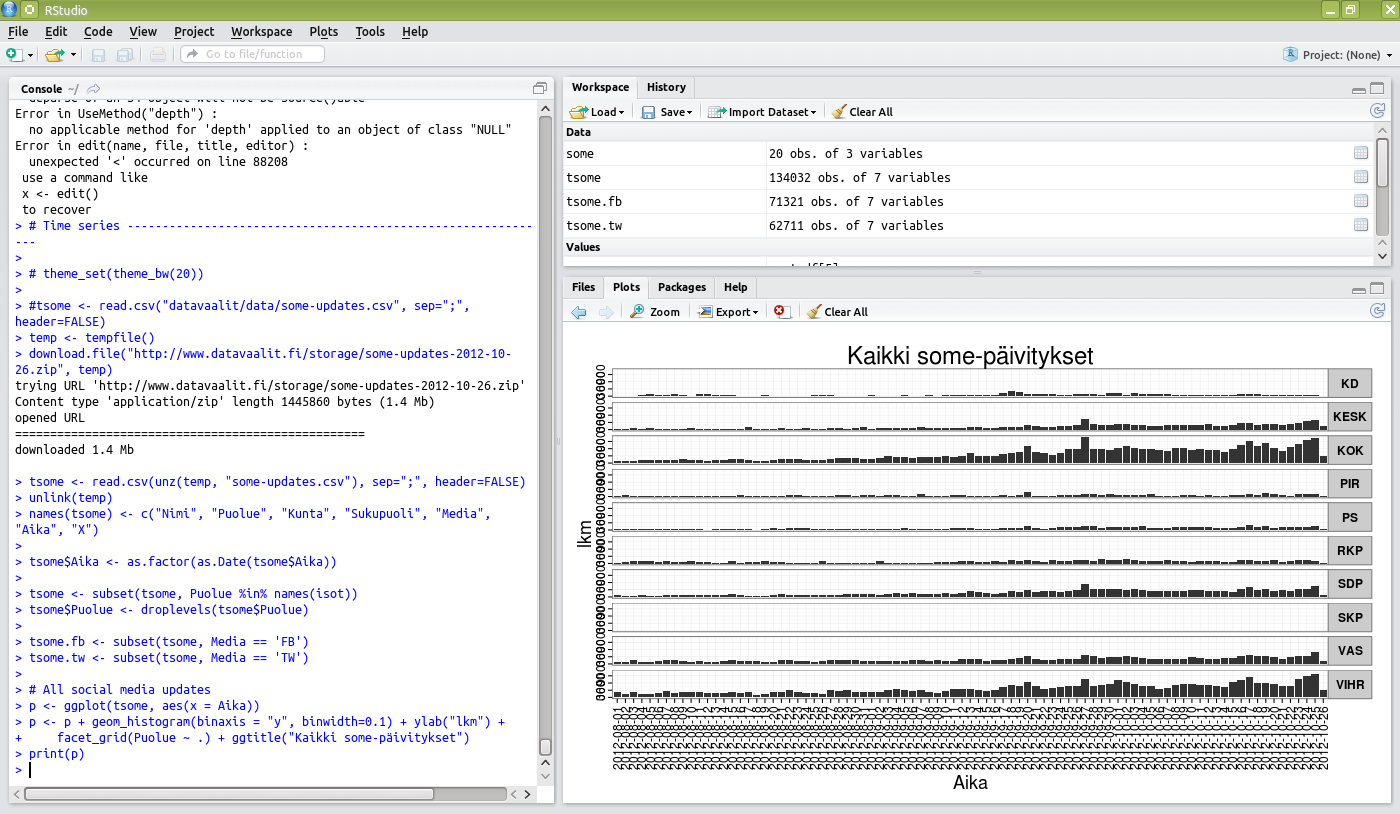View the 'tsome' data frame grid icon
The image size is (1400, 814).
tap(1361, 177)
